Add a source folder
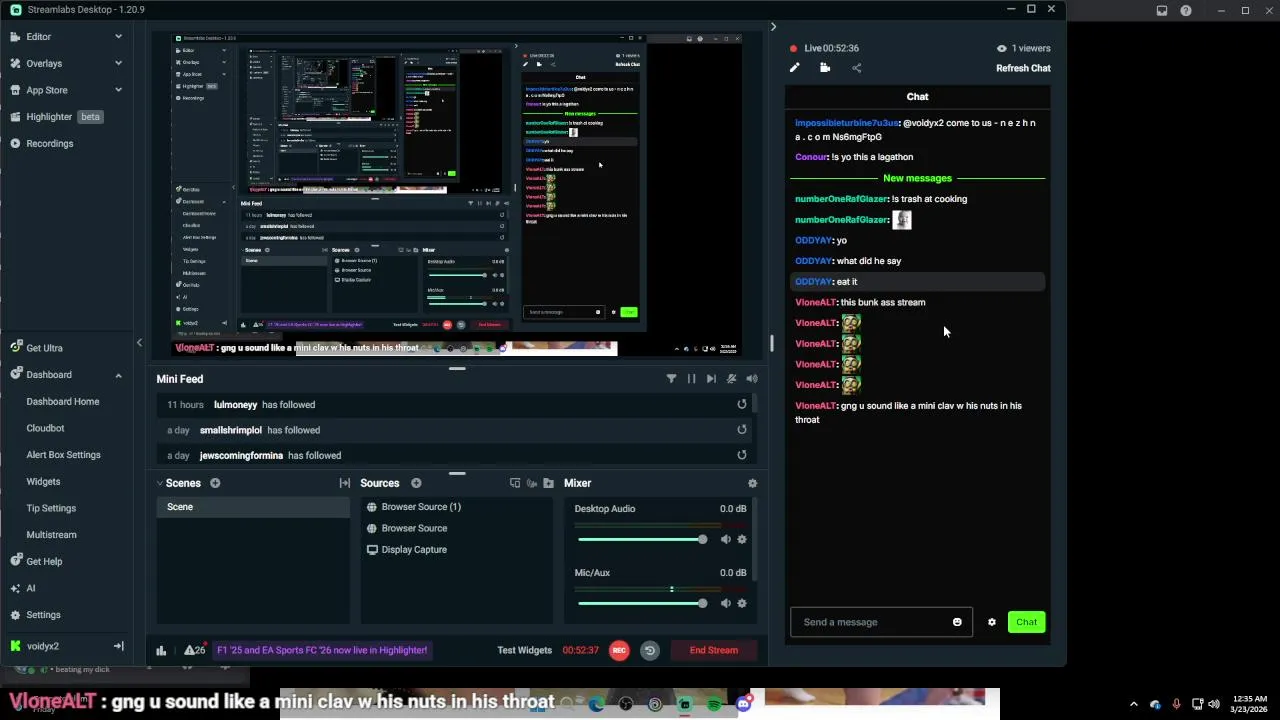Viewport: 1280px width, 720px height. pos(548,483)
